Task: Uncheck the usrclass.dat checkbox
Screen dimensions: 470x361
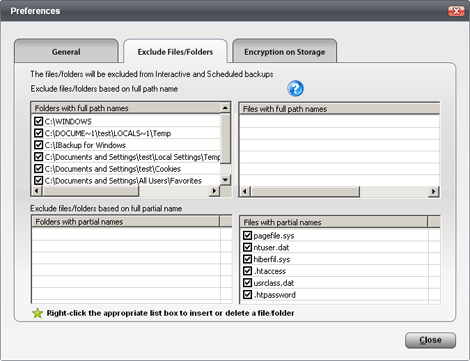Action: (x=247, y=283)
